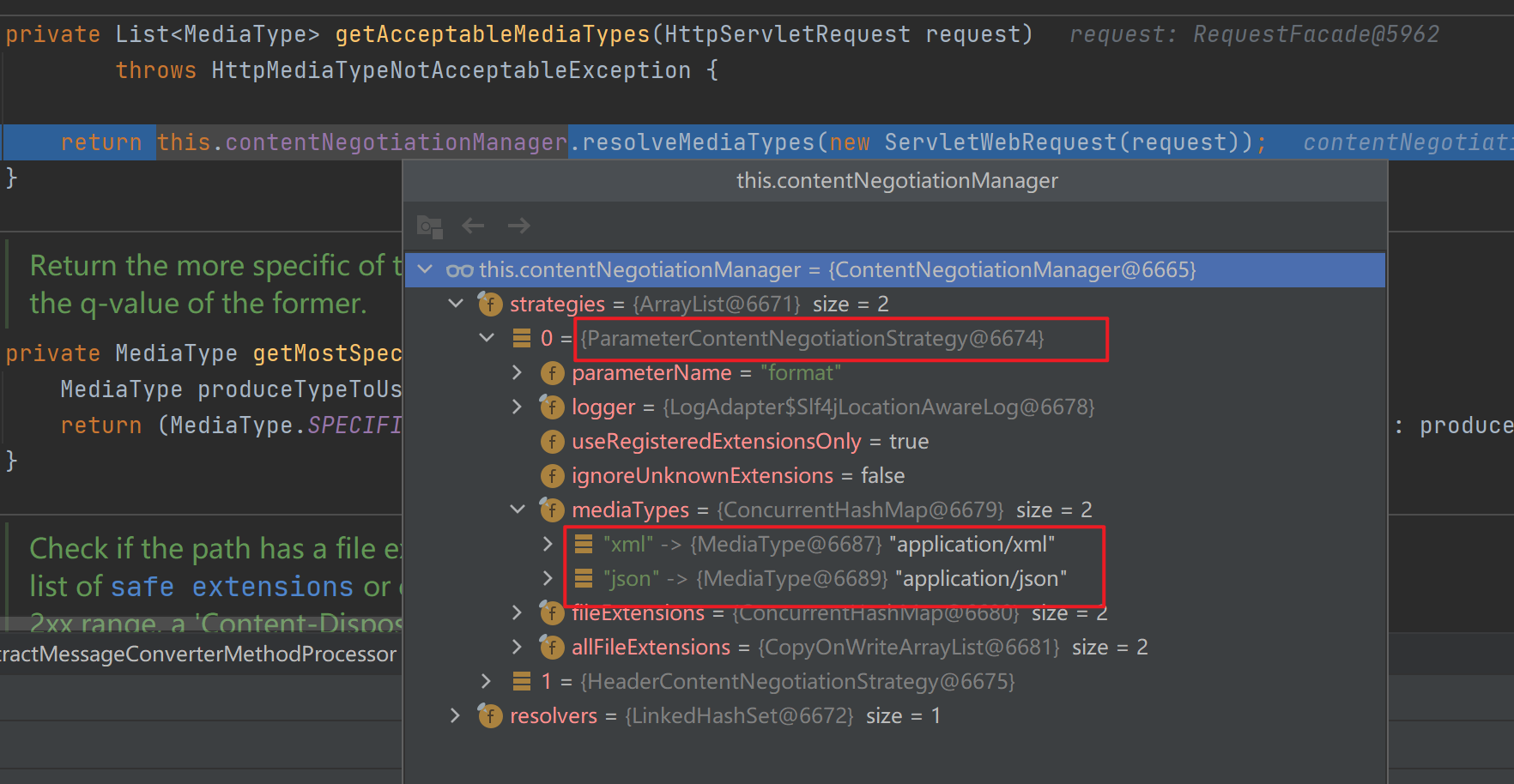The image size is (1514, 784).
Task: Collapse the strategies ArrayList node
Action: point(456,304)
